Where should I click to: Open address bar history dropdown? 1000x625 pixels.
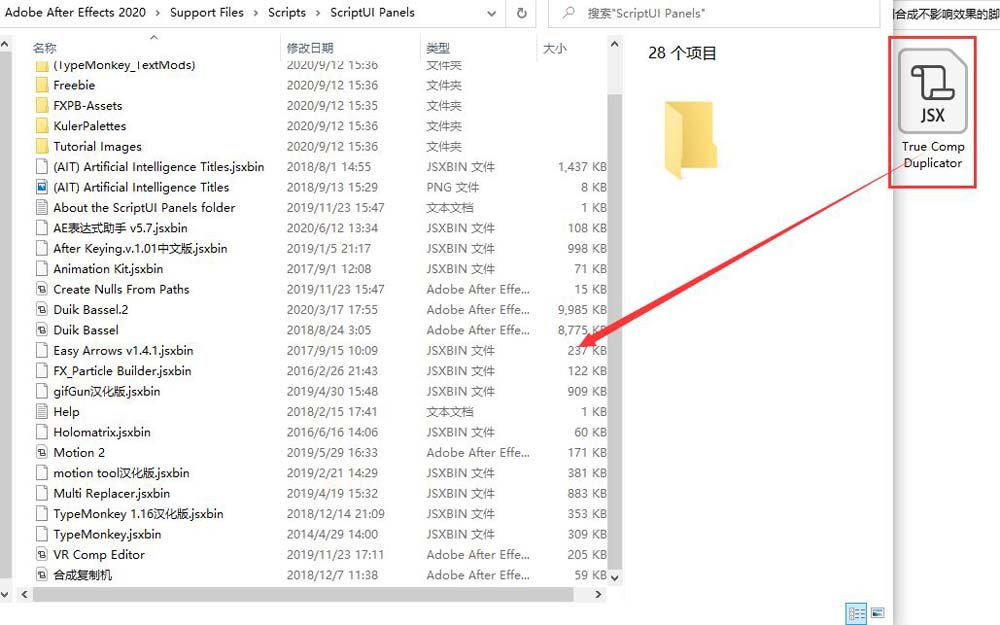491,13
